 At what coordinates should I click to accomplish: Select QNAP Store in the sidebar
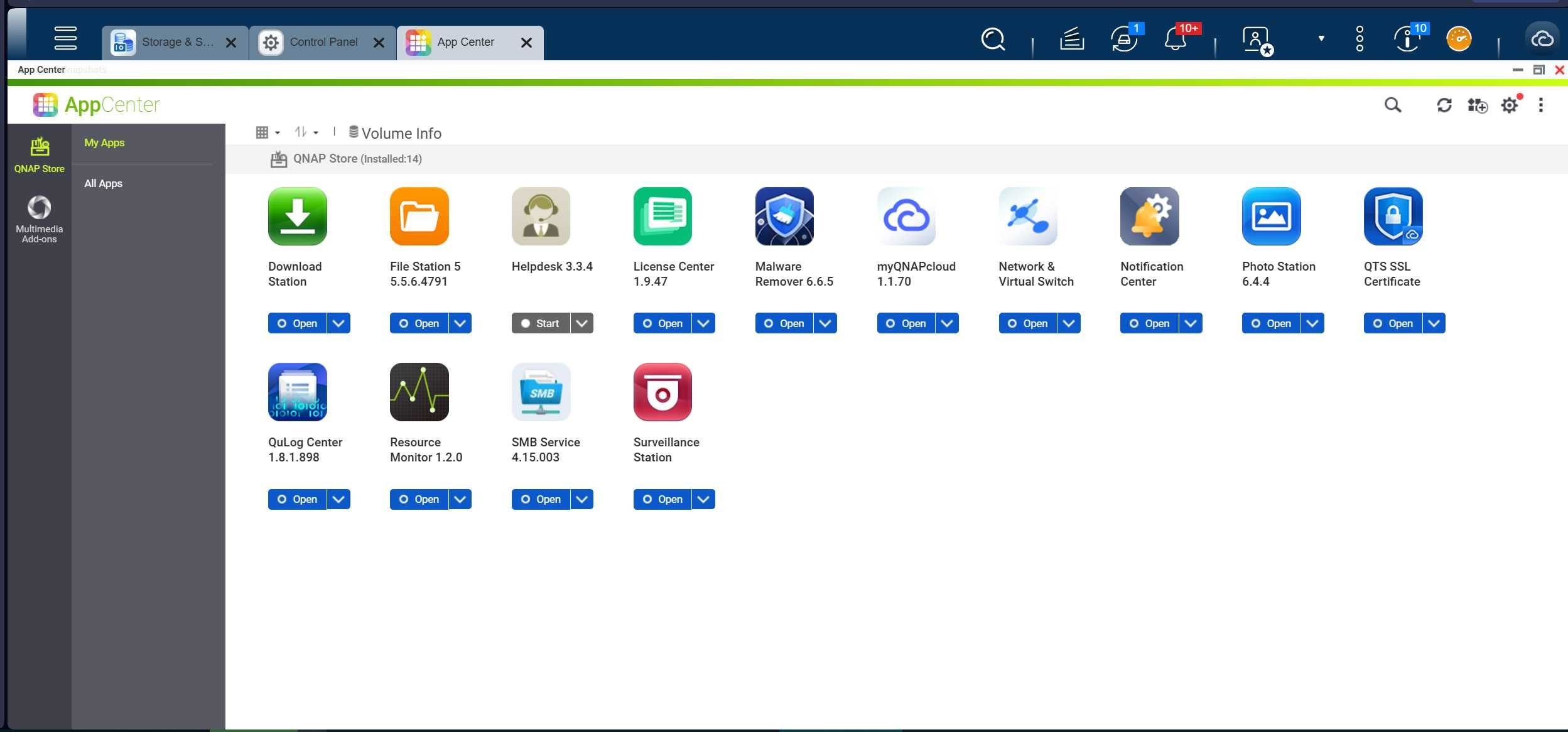pyautogui.click(x=40, y=155)
